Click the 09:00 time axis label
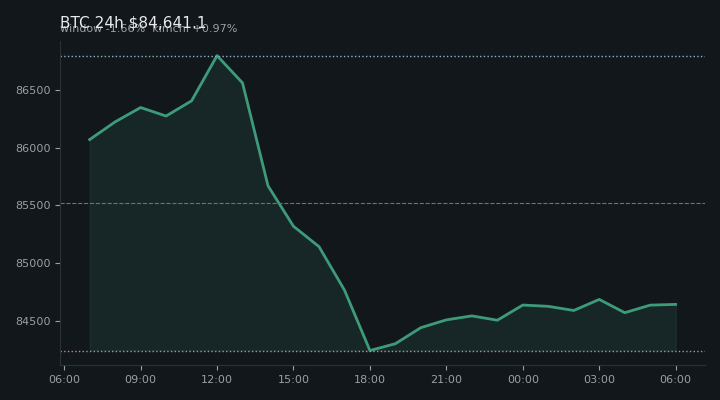 [141, 379]
